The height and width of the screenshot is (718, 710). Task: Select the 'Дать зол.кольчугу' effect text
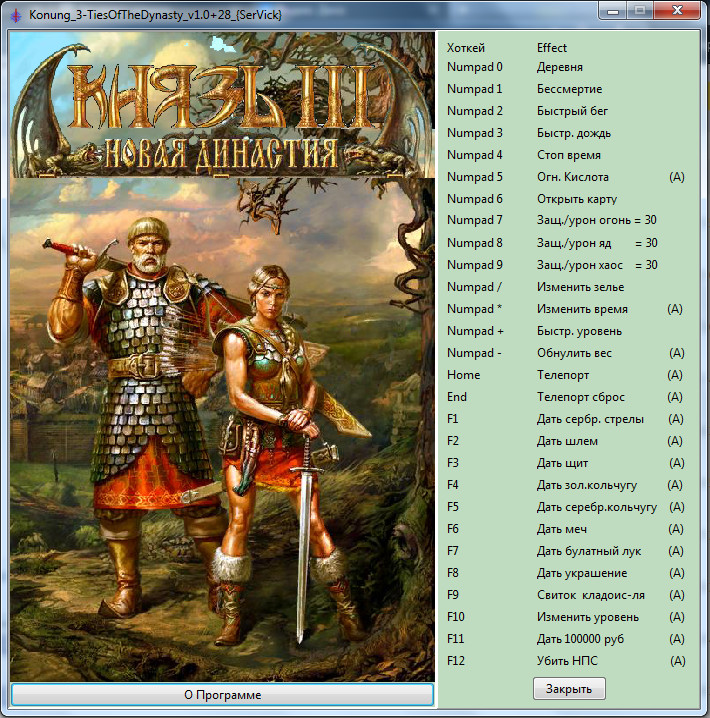click(587, 485)
